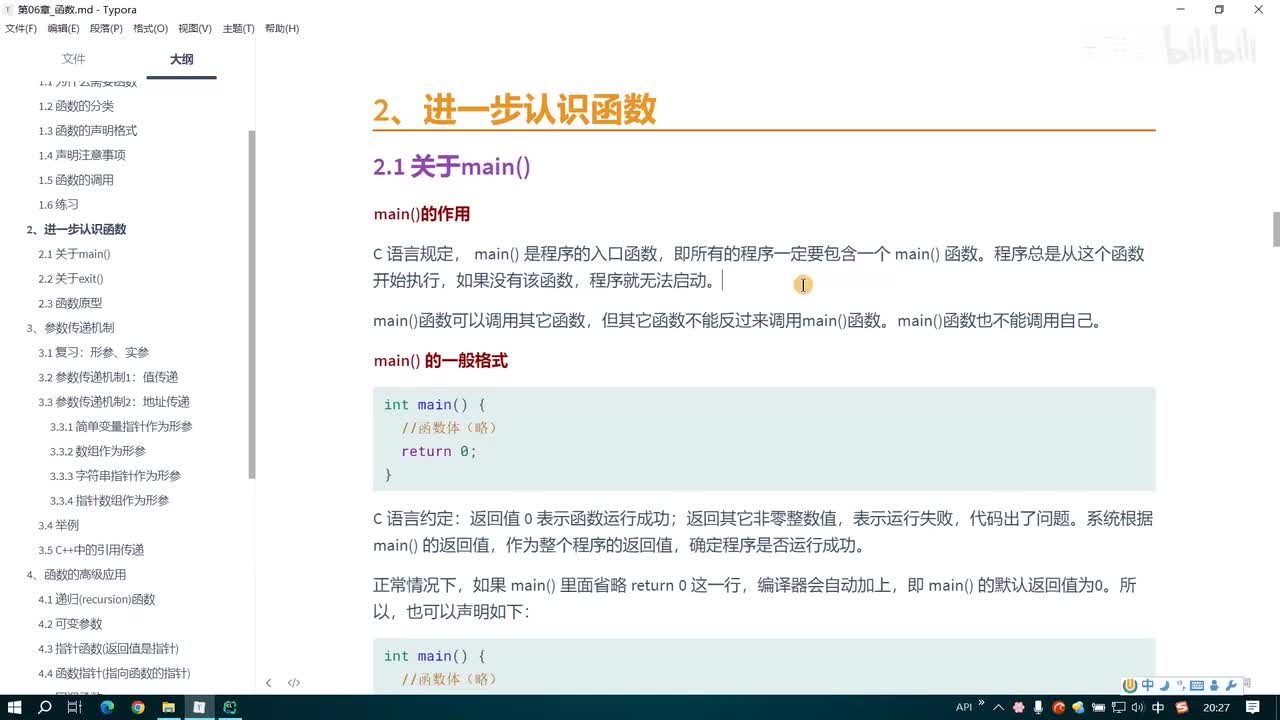The image size is (1280, 720).
Task: Jump to outline item 2.3 函数原型
Action: pos(70,303)
